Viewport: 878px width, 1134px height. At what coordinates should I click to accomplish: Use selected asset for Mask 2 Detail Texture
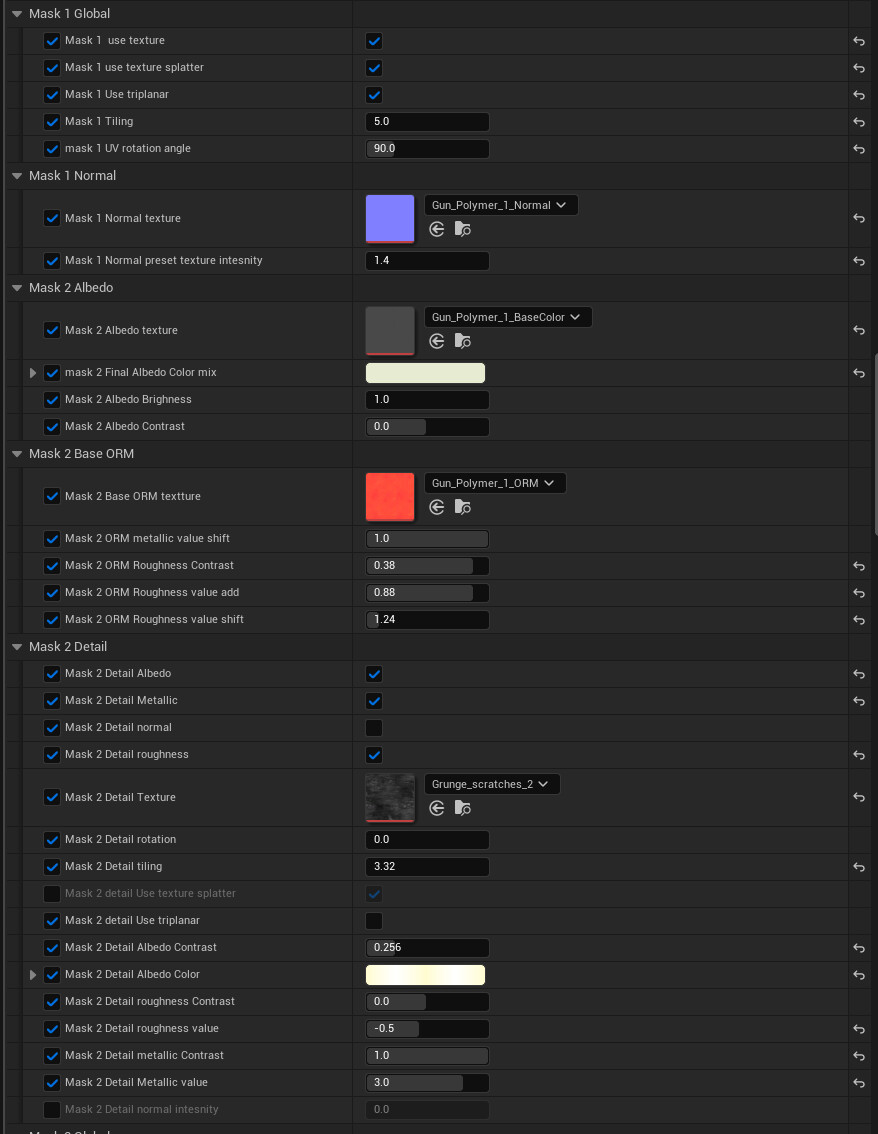pyautogui.click(x=436, y=809)
